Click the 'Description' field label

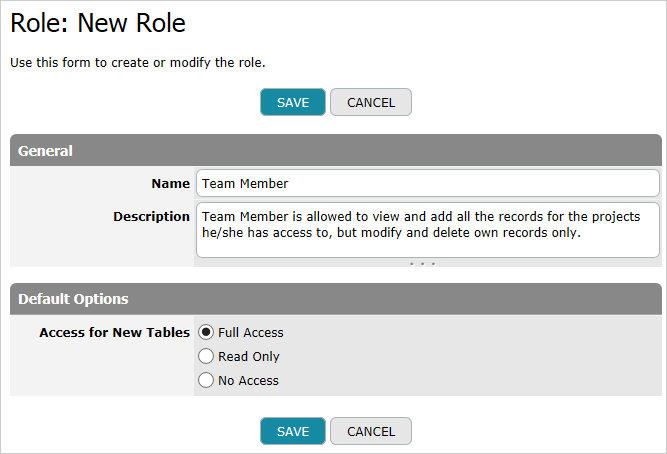pyautogui.click(x=151, y=217)
